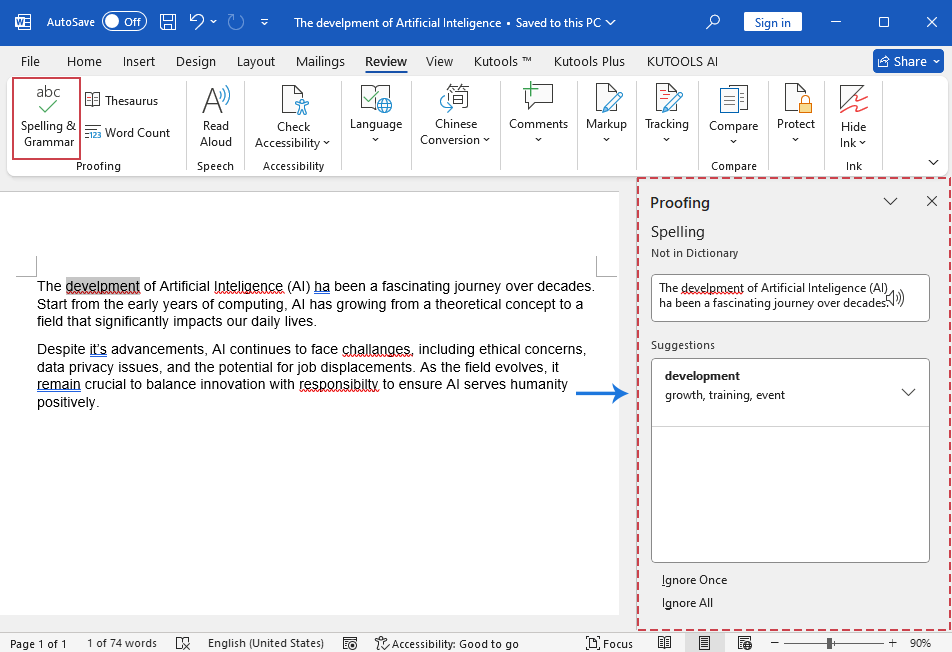Toggle the AutoSave switch
952x652 pixels.
[x=124, y=22]
